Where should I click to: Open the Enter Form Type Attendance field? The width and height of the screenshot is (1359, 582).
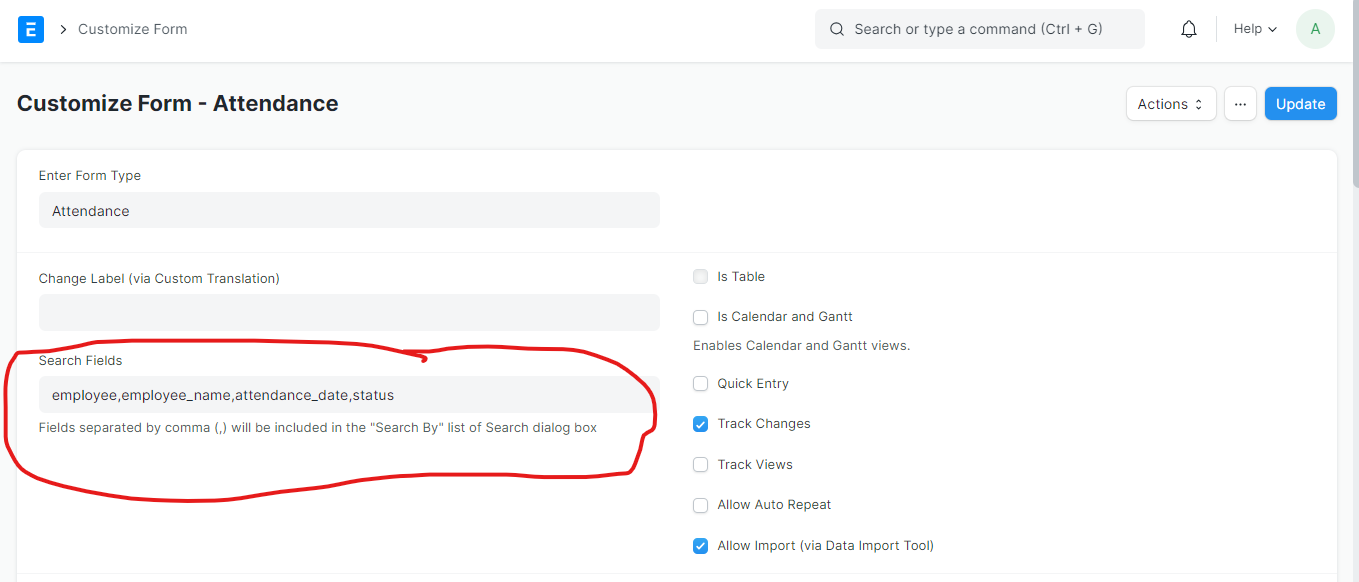349,210
